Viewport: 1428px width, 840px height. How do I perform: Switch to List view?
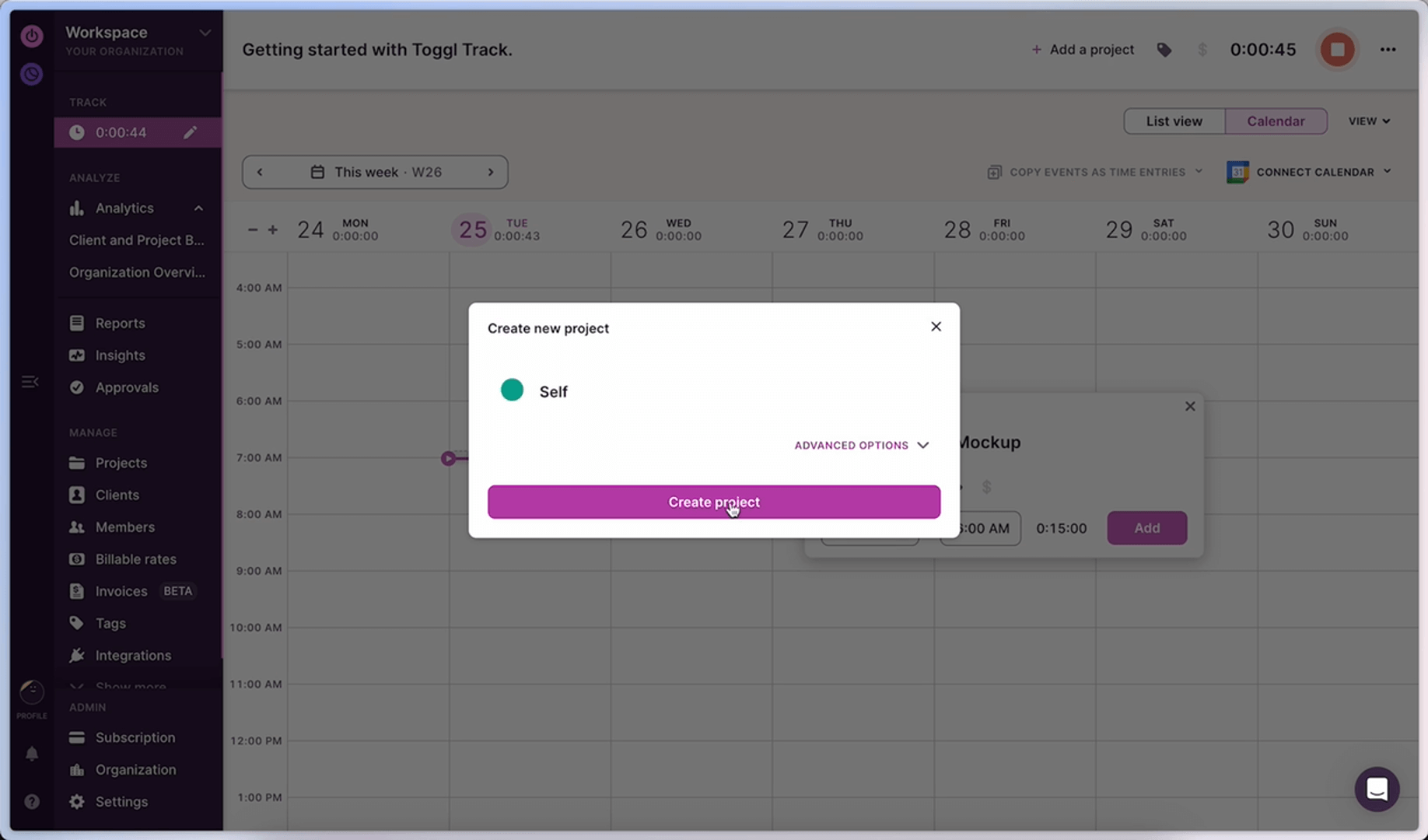point(1174,121)
